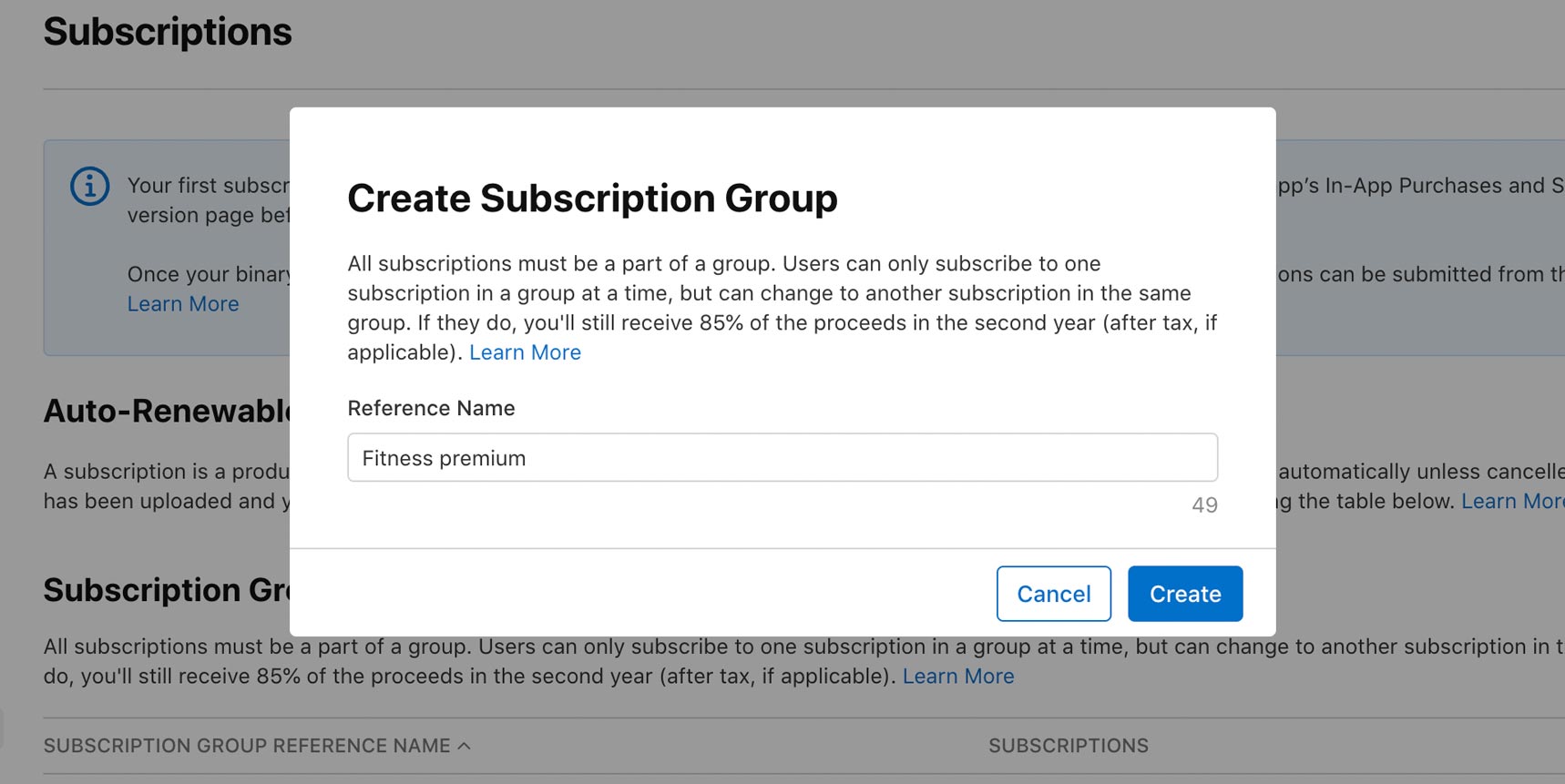Click the 'Create Subscription Group' dialog title
Viewport: 1565px width, 784px height.
(x=592, y=198)
